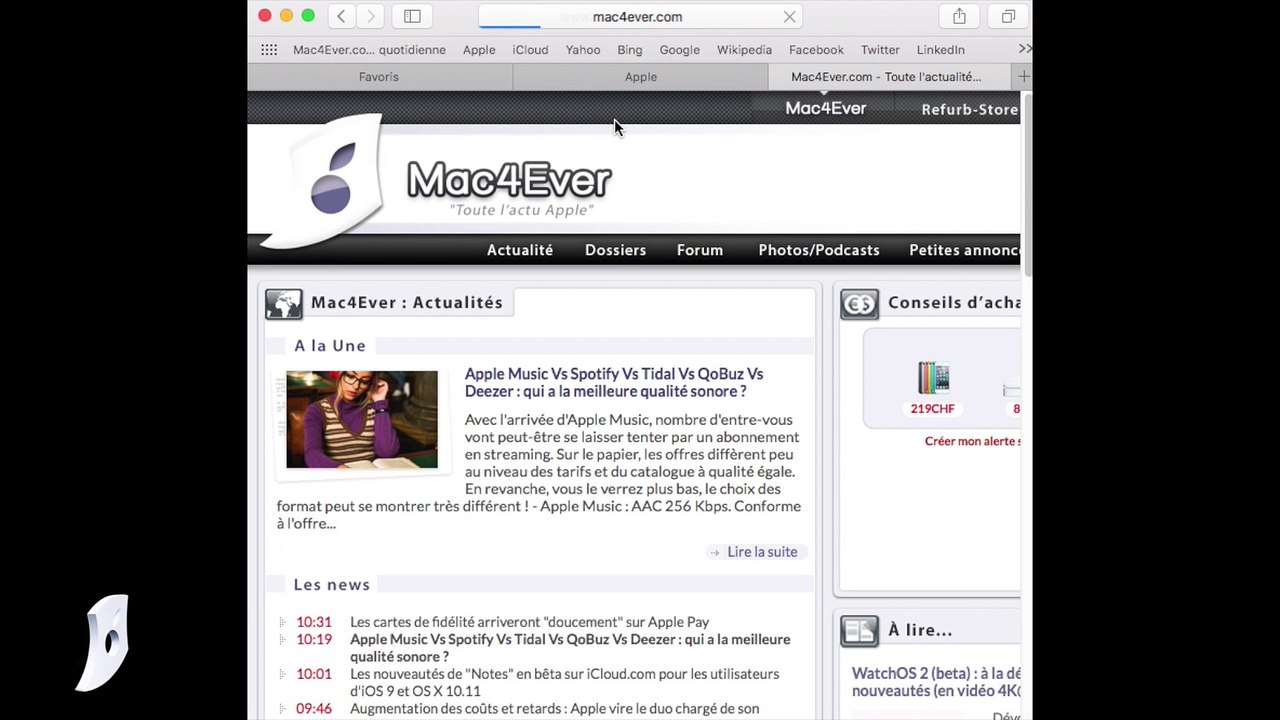Open the featured article woman thumbnail
The height and width of the screenshot is (720, 1280).
click(362, 420)
